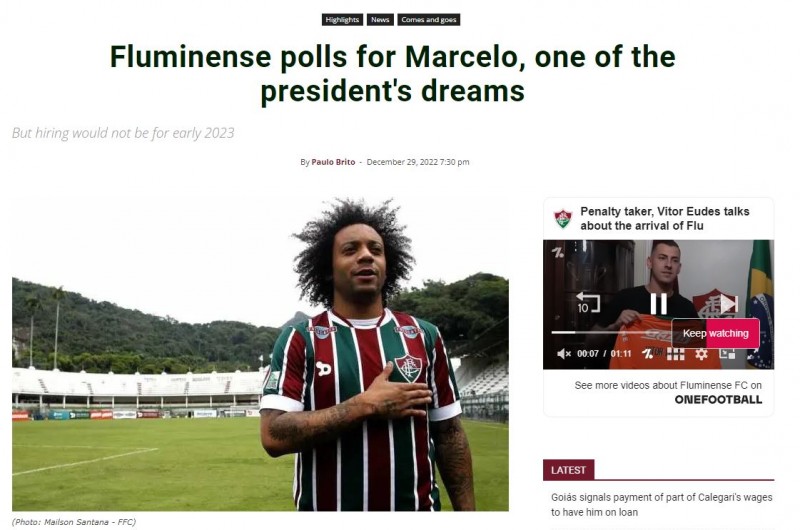Toggle fullscreen on the video player
Viewport: 800px width, 530px height.
[x=752, y=354]
